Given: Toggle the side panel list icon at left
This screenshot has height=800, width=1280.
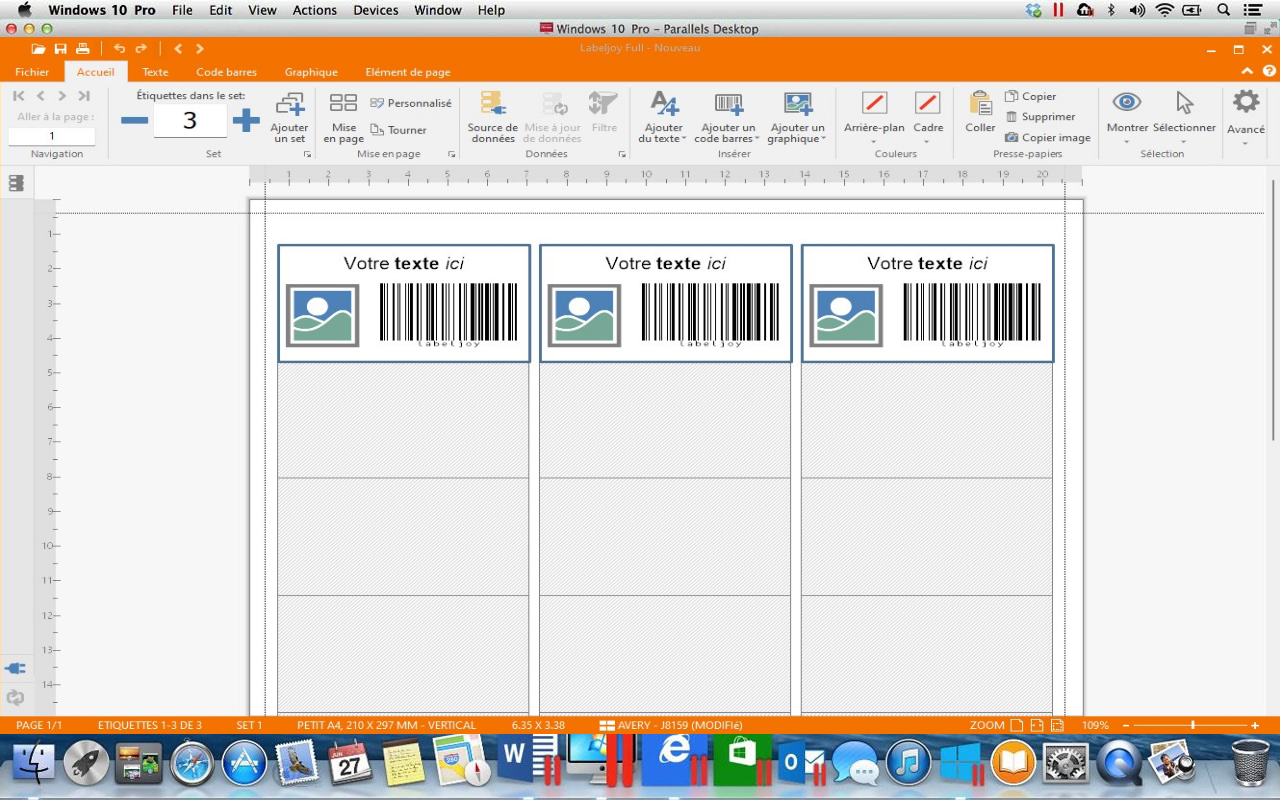Looking at the screenshot, I should click(x=16, y=183).
